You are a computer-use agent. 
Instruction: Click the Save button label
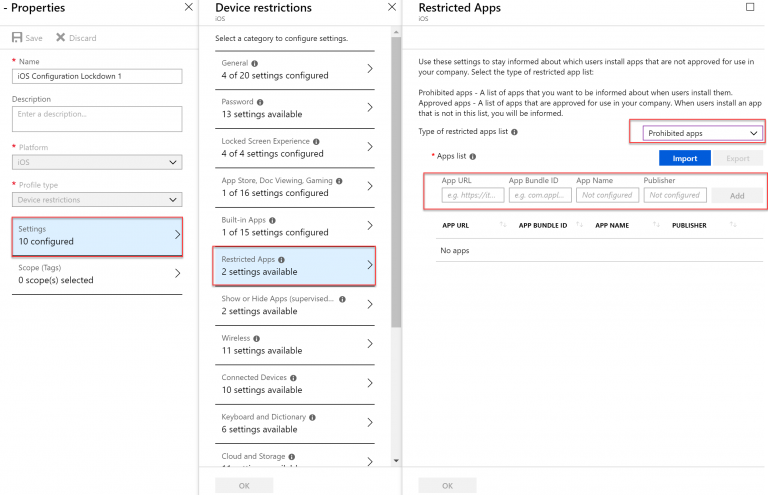34,38
